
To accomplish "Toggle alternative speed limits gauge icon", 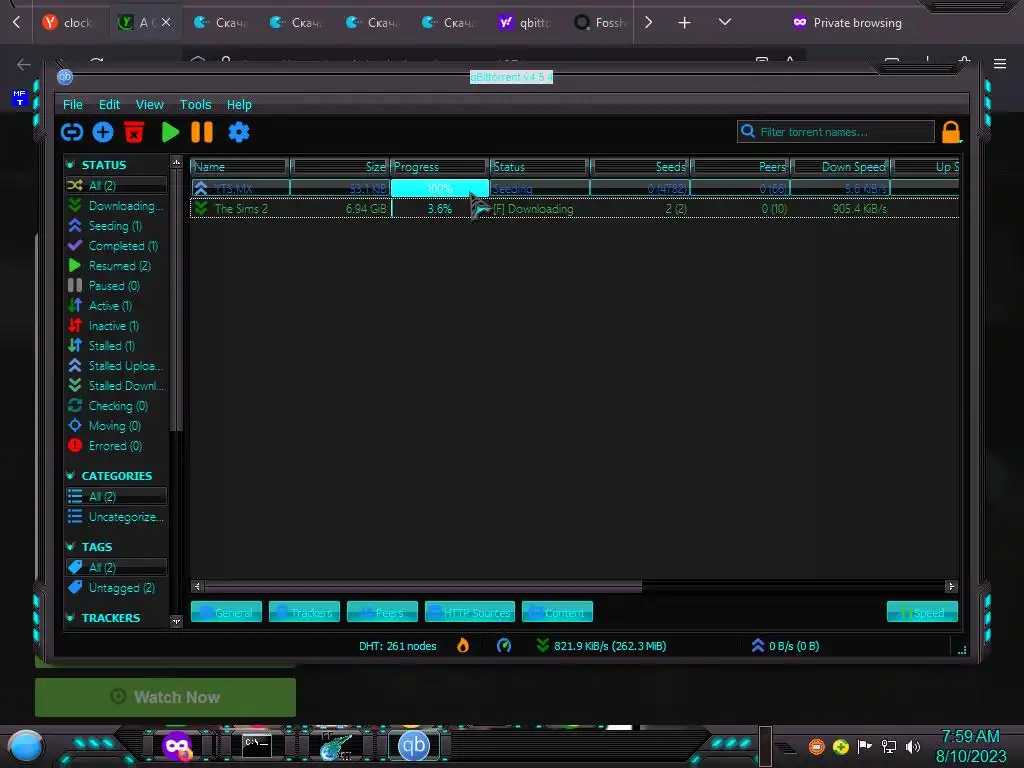I will coord(504,646).
